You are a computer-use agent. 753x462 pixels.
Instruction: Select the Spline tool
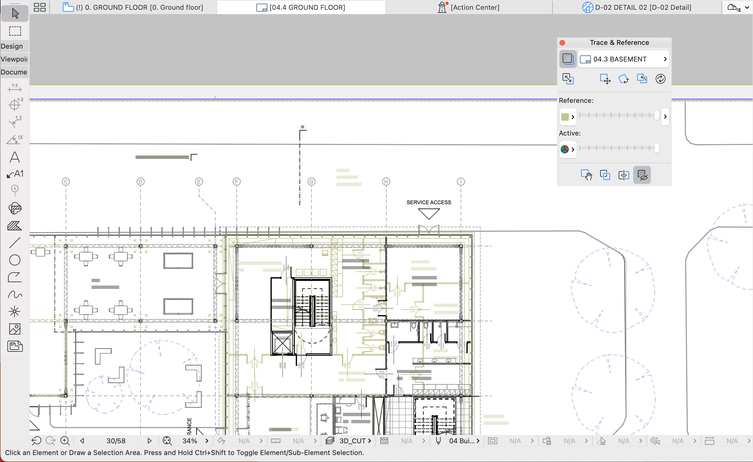click(14, 295)
